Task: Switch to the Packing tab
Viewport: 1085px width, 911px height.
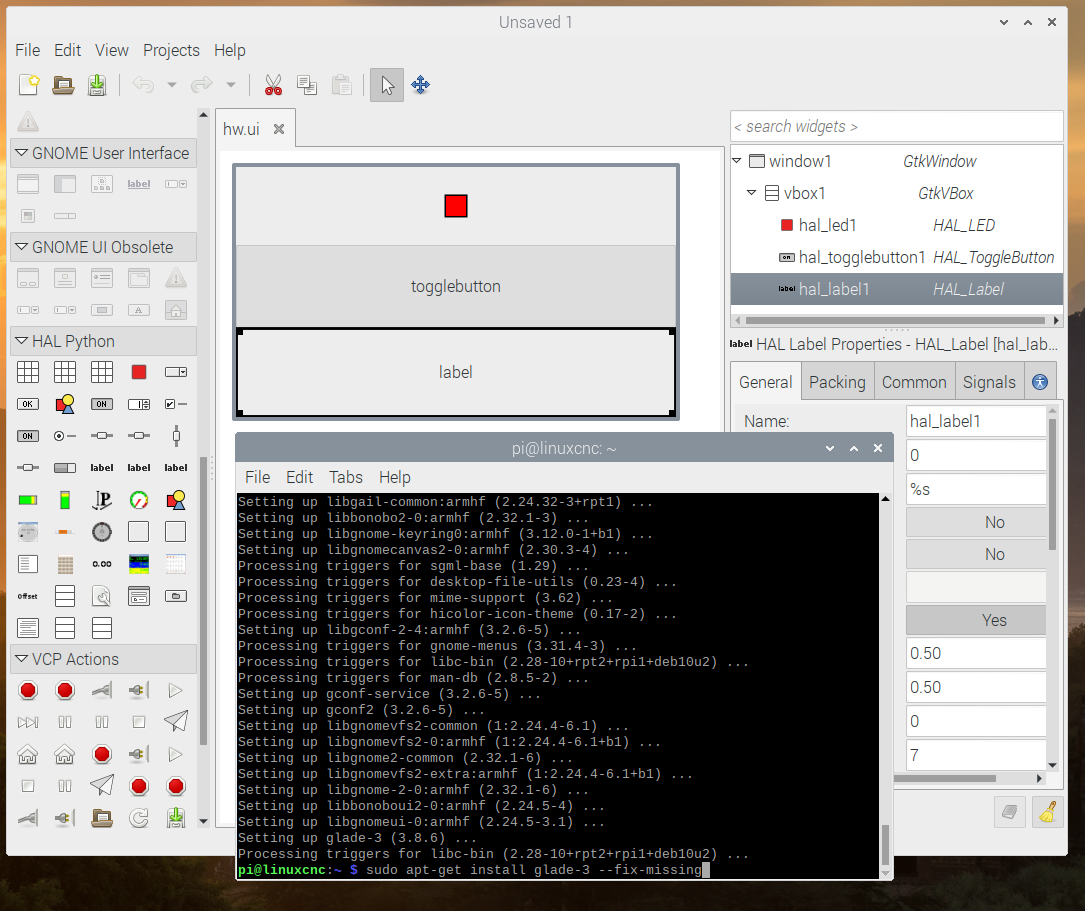Action: pyautogui.click(x=837, y=383)
